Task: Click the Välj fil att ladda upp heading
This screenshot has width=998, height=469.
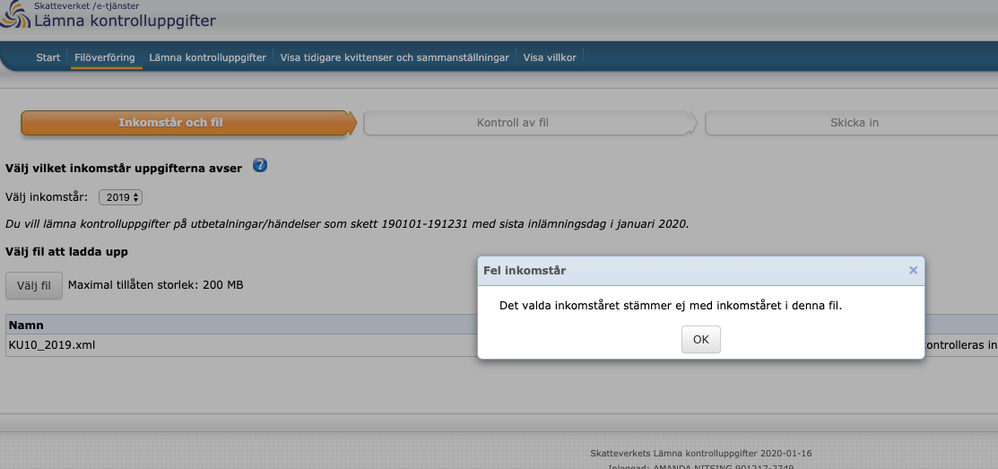Action: tap(67, 251)
